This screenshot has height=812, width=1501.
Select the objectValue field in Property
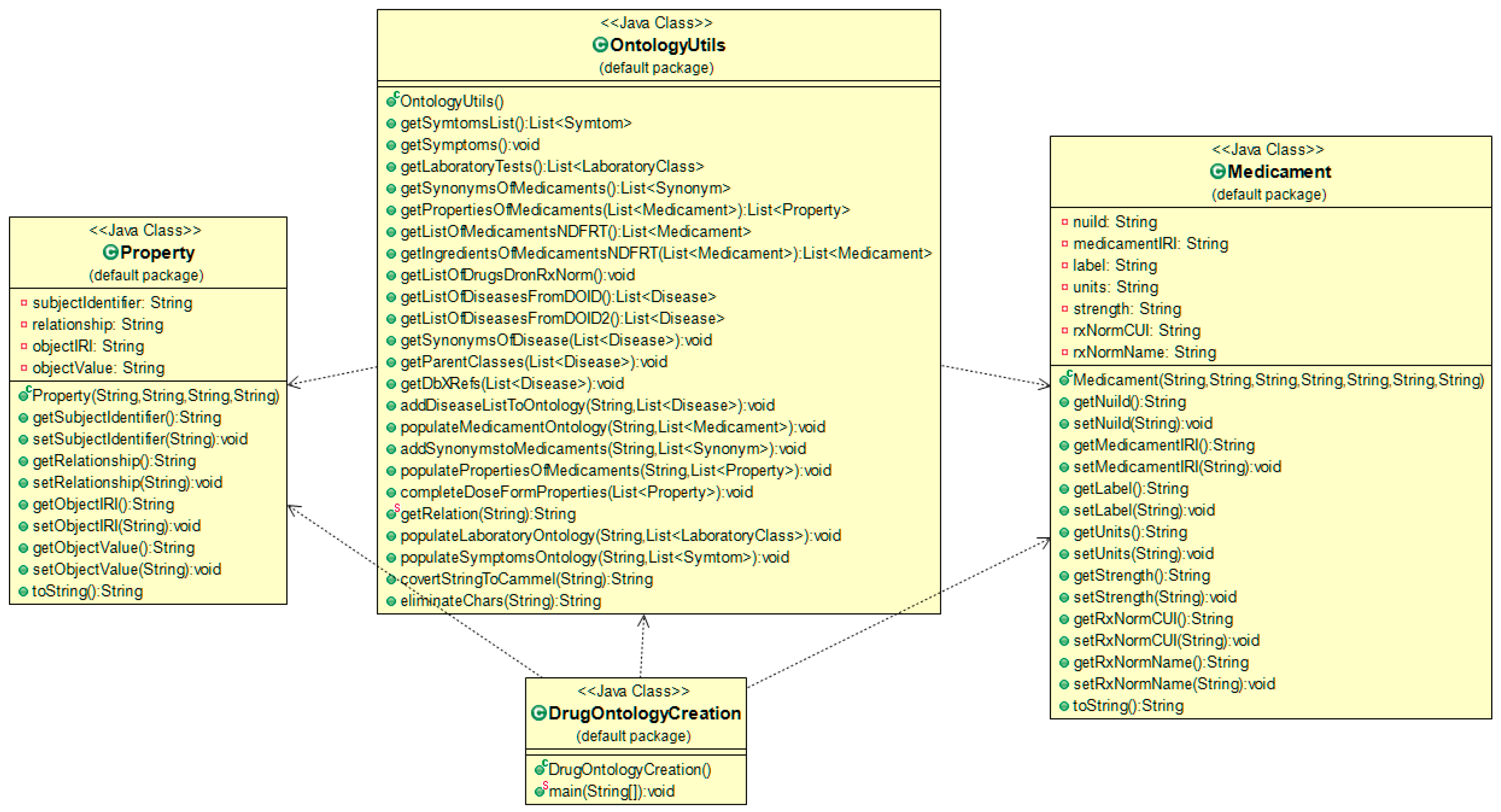tap(98, 367)
